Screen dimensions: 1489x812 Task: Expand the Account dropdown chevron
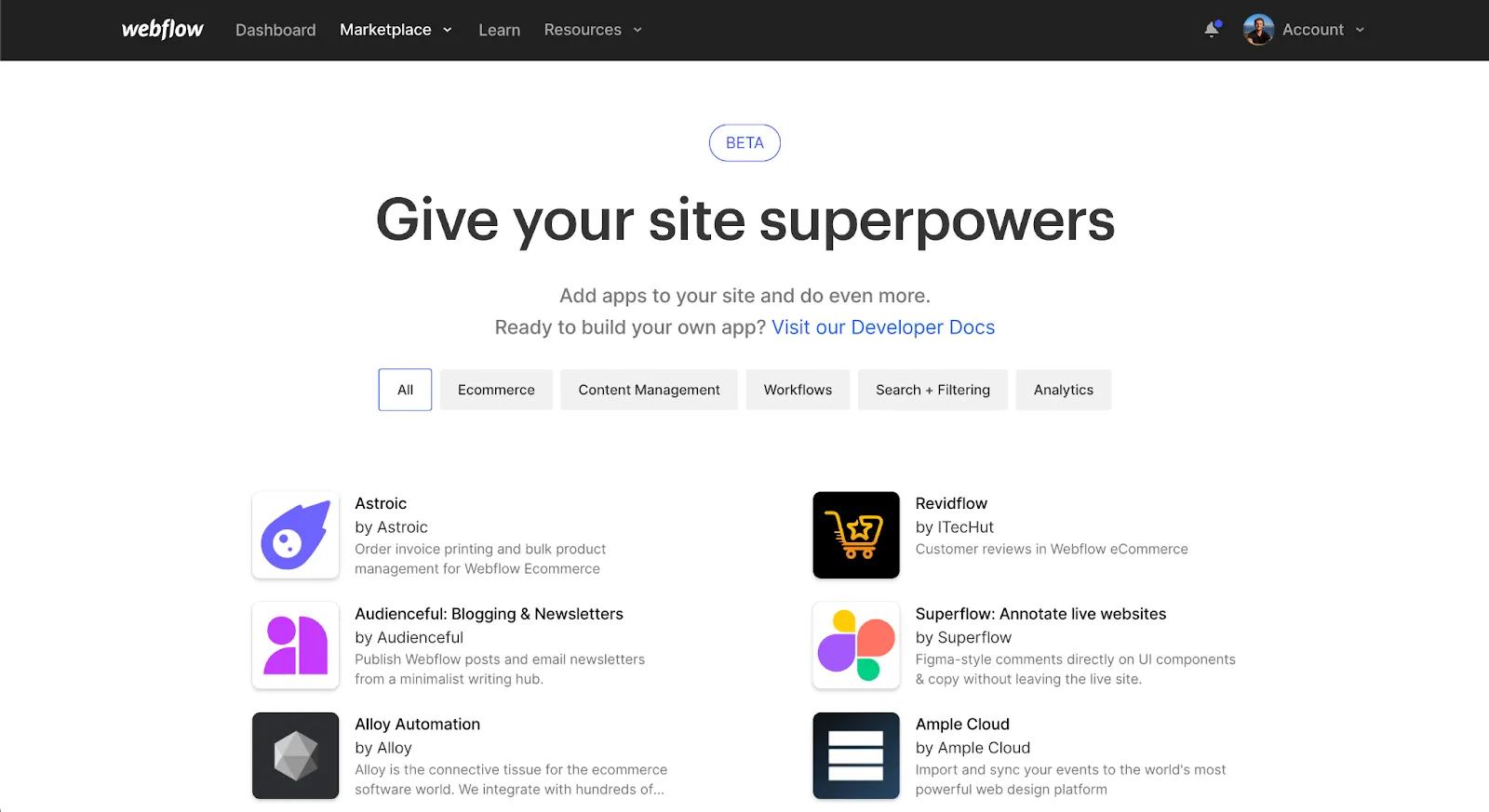pyautogui.click(x=1360, y=30)
